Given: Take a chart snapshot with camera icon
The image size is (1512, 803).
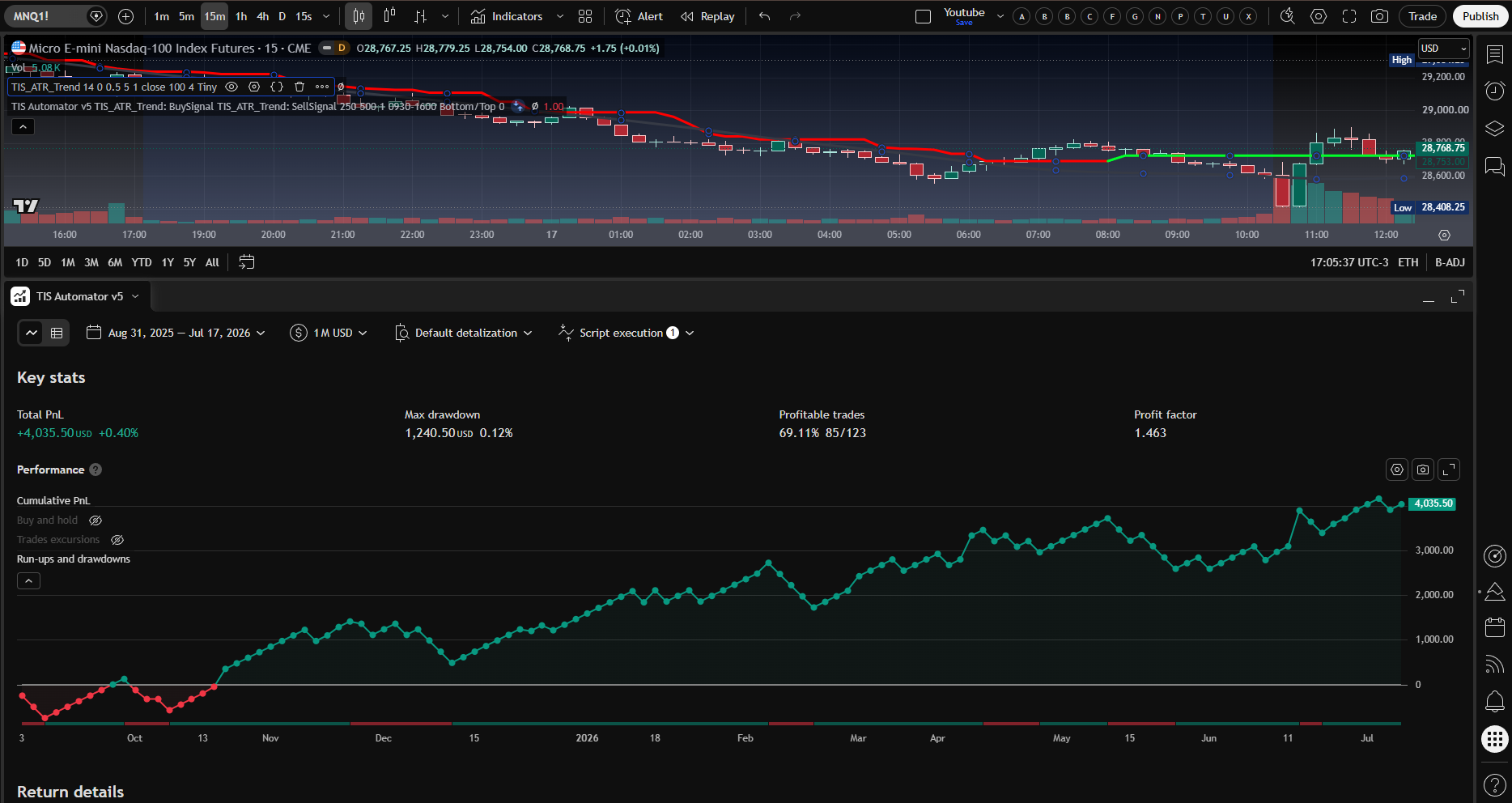Looking at the screenshot, I should pyautogui.click(x=1380, y=16).
